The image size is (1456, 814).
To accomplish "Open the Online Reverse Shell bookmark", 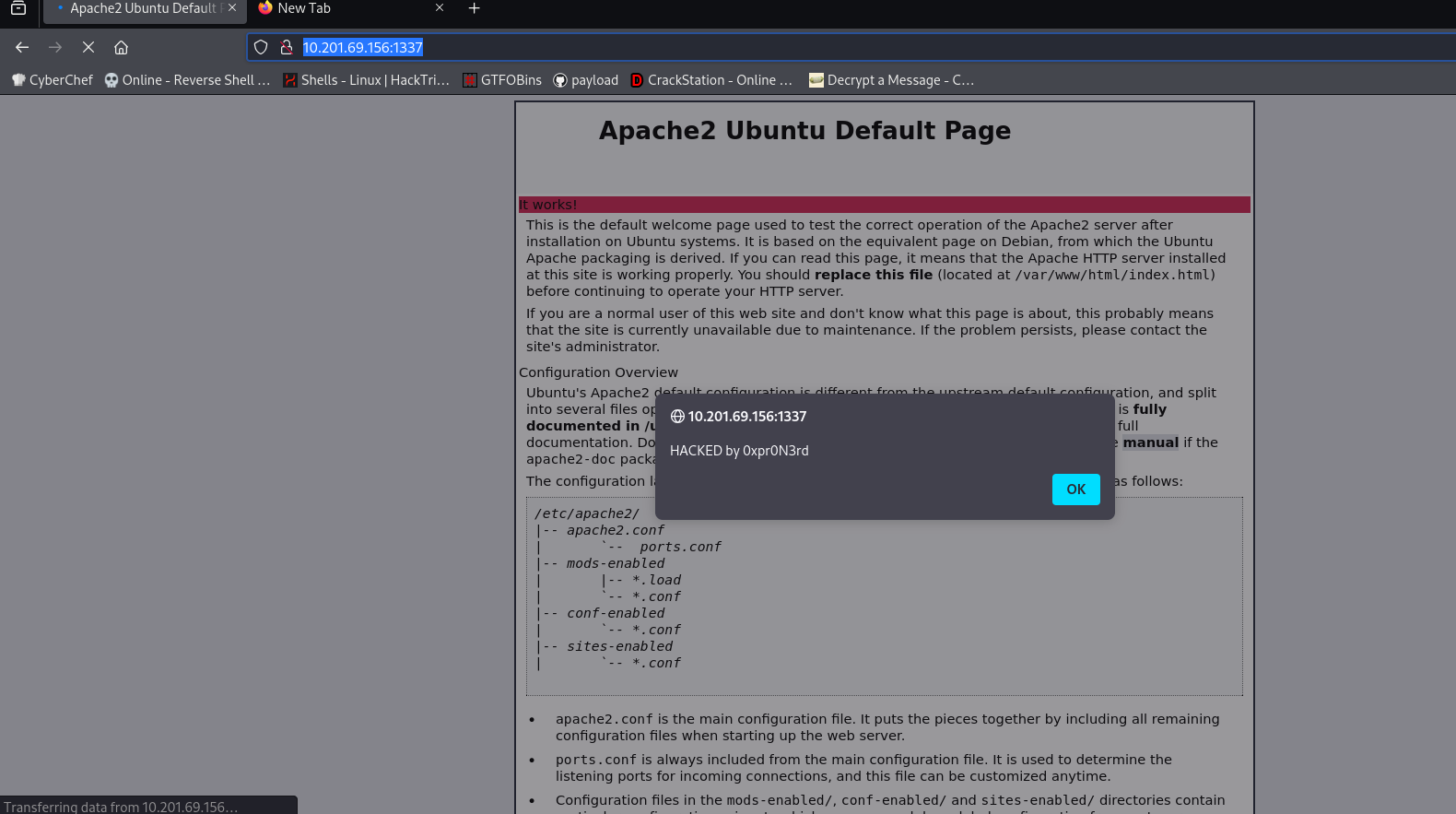I will [x=188, y=80].
